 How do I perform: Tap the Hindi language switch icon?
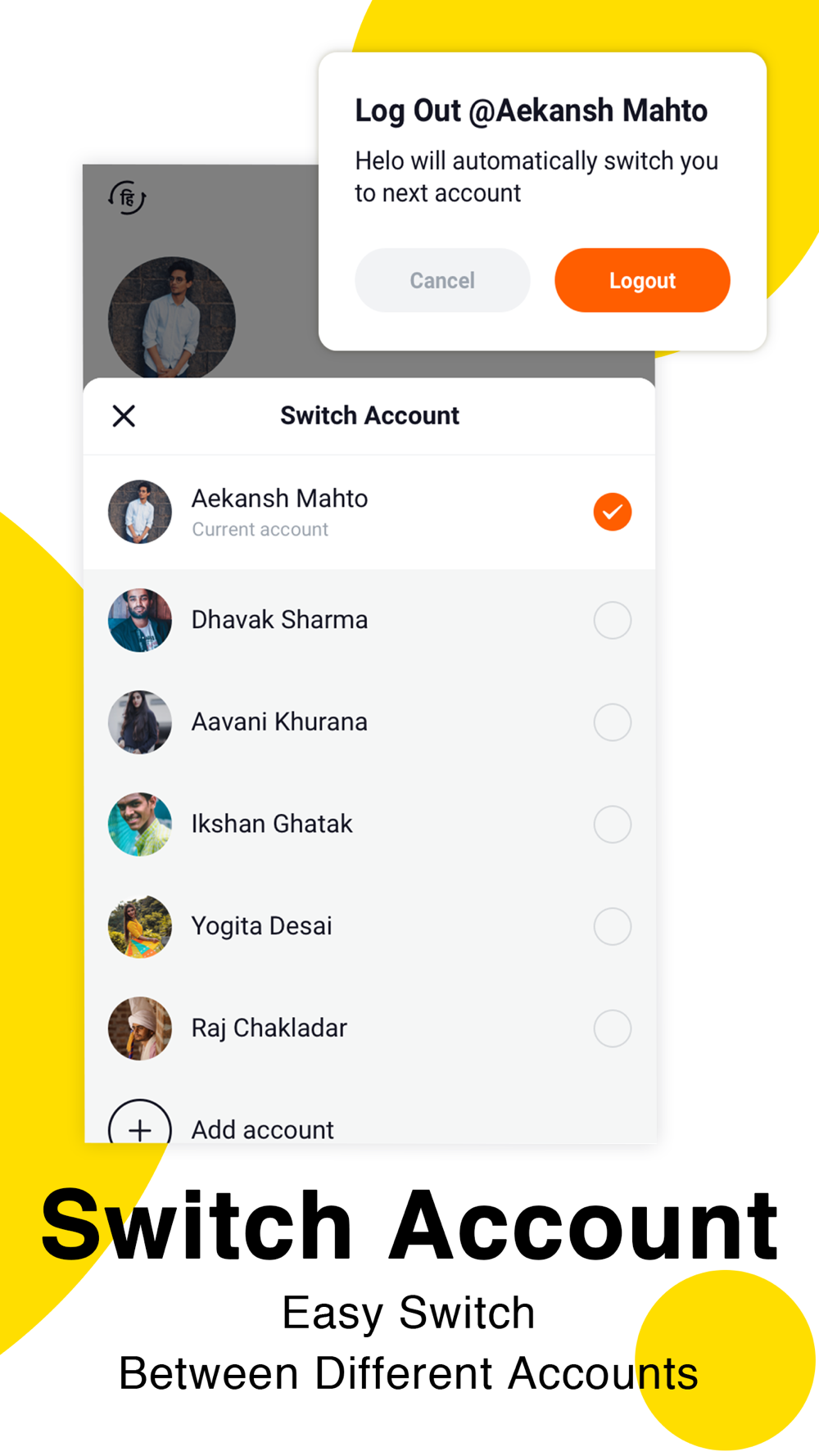click(x=127, y=197)
